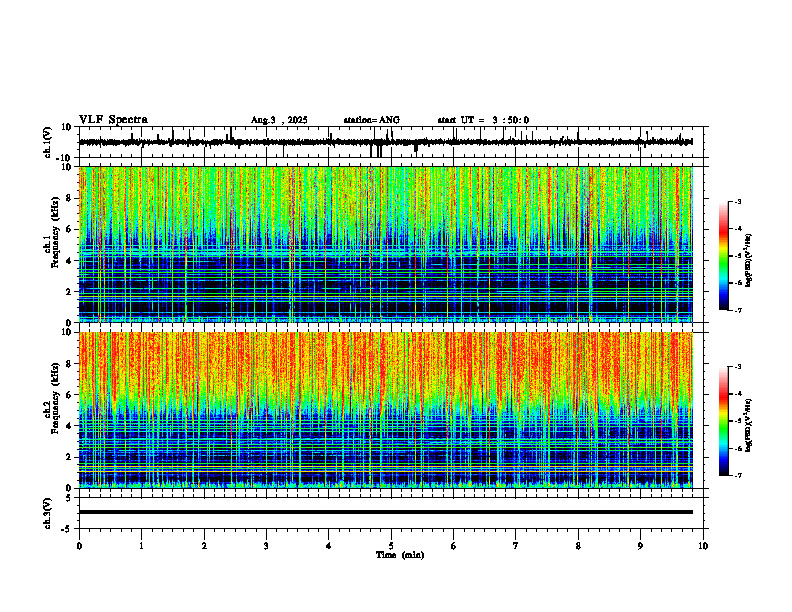Click the -3 label on ch.2 color bar
The image size is (792, 612).
click(738, 367)
